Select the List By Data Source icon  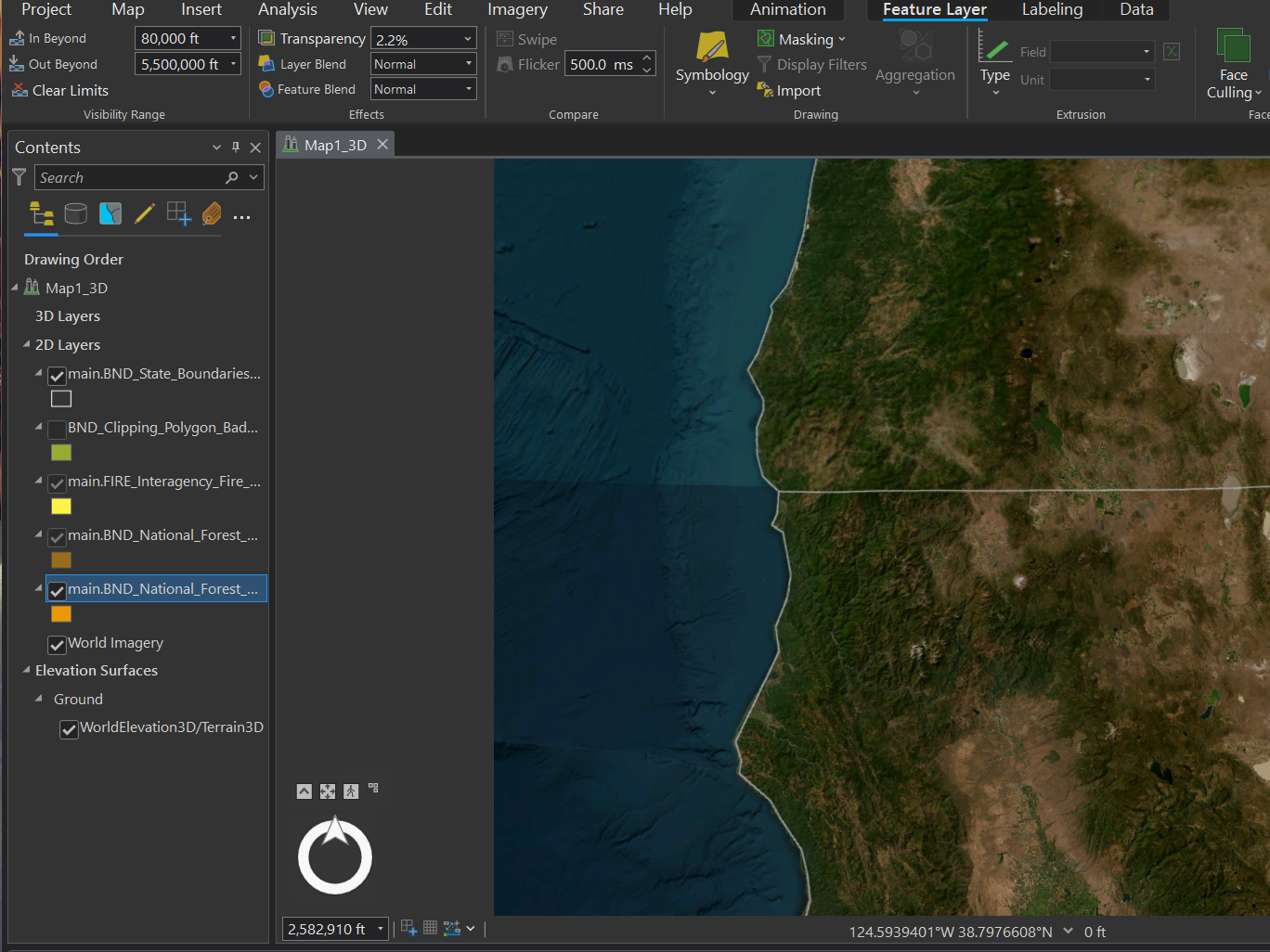coord(75,213)
